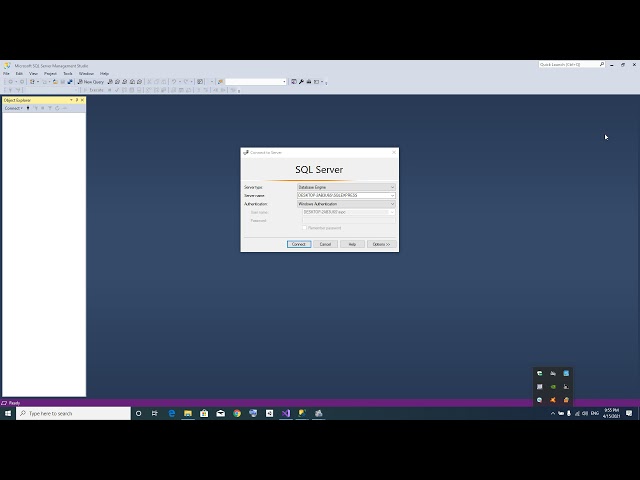Open Object Explorer window position dropdown arrow
This screenshot has width=640, height=480.
tap(71, 100)
